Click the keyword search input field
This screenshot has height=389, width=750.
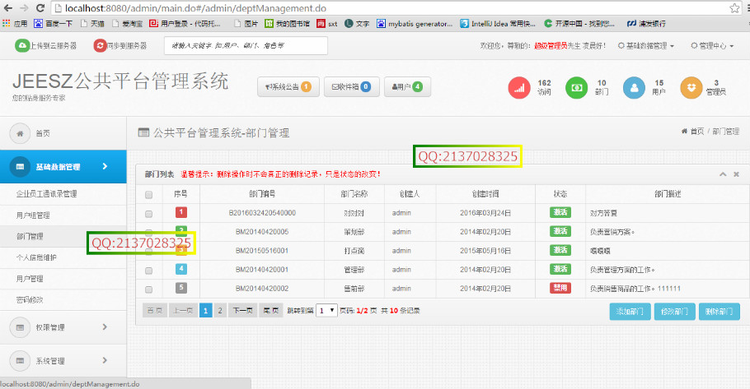(246, 46)
